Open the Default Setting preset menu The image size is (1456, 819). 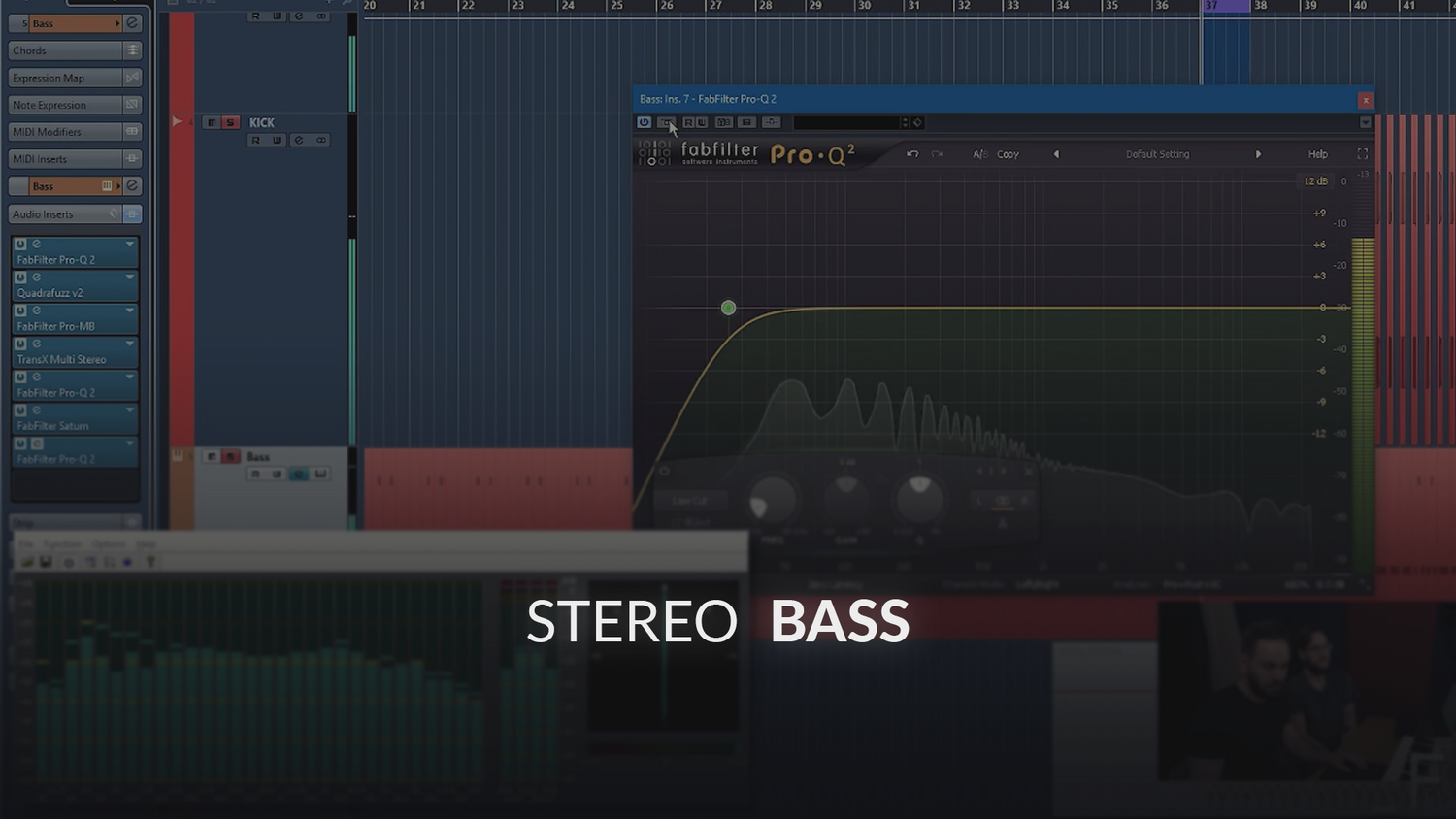[x=1157, y=154]
